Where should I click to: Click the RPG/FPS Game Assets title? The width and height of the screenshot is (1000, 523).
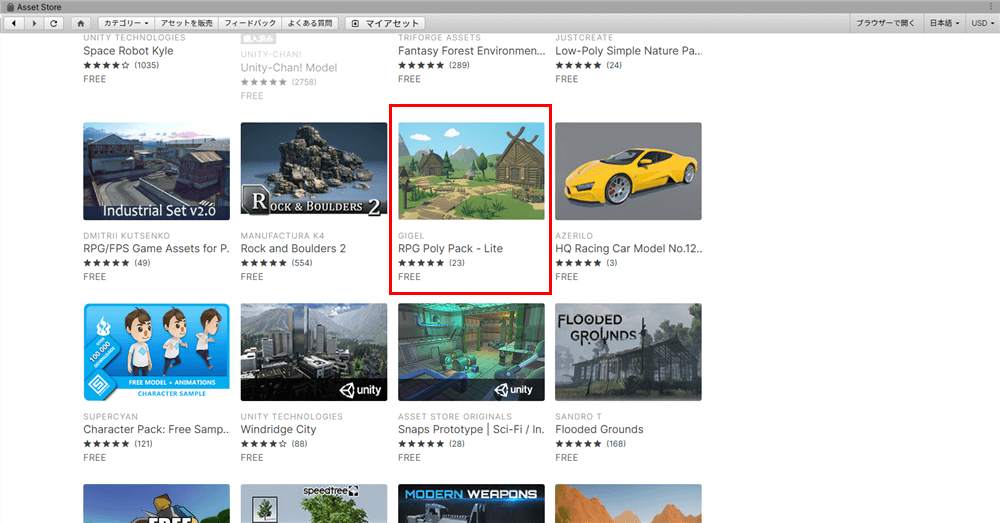[x=156, y=249]
